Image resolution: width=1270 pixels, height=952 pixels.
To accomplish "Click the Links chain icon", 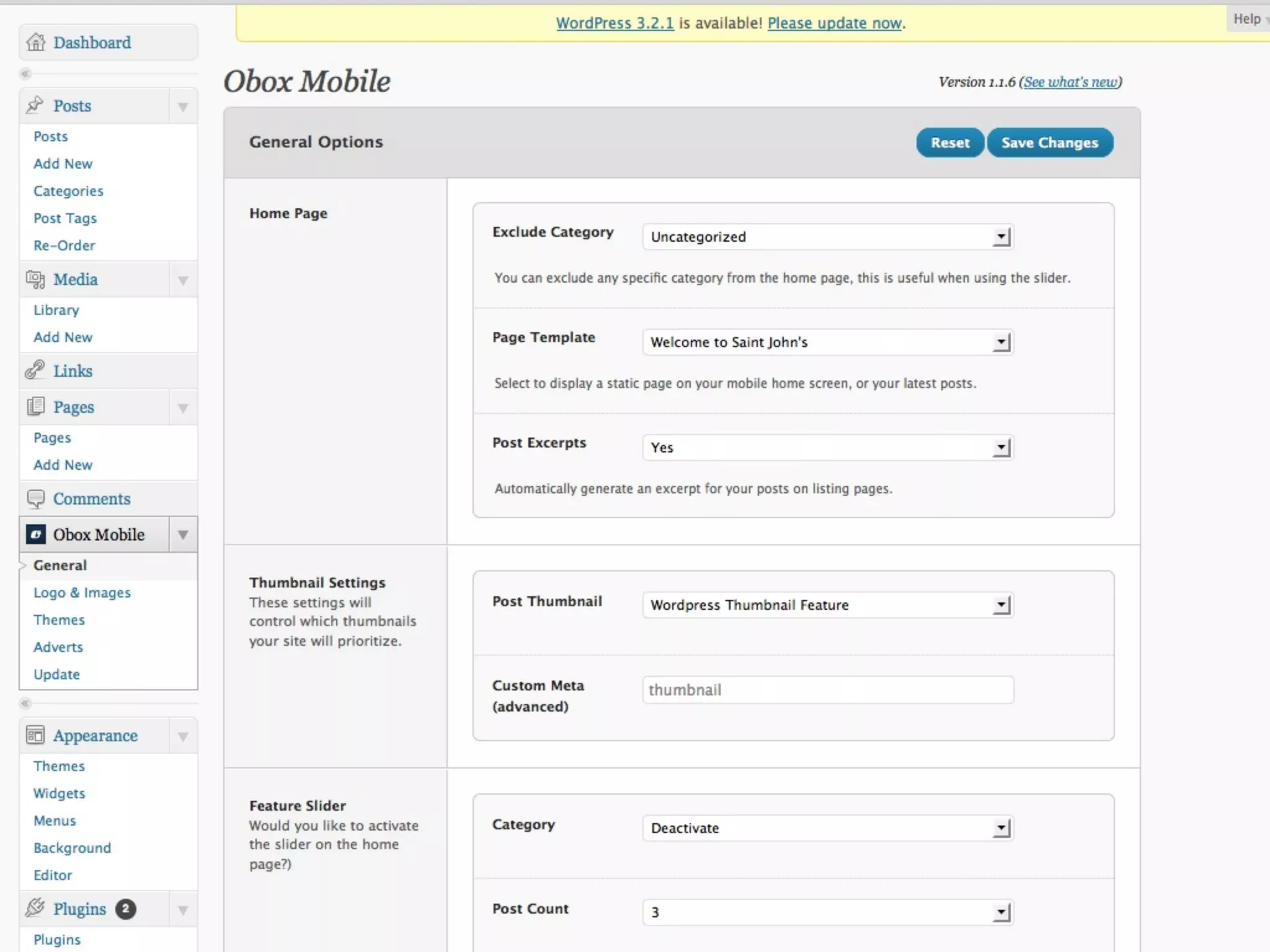I will click(35, 370).
